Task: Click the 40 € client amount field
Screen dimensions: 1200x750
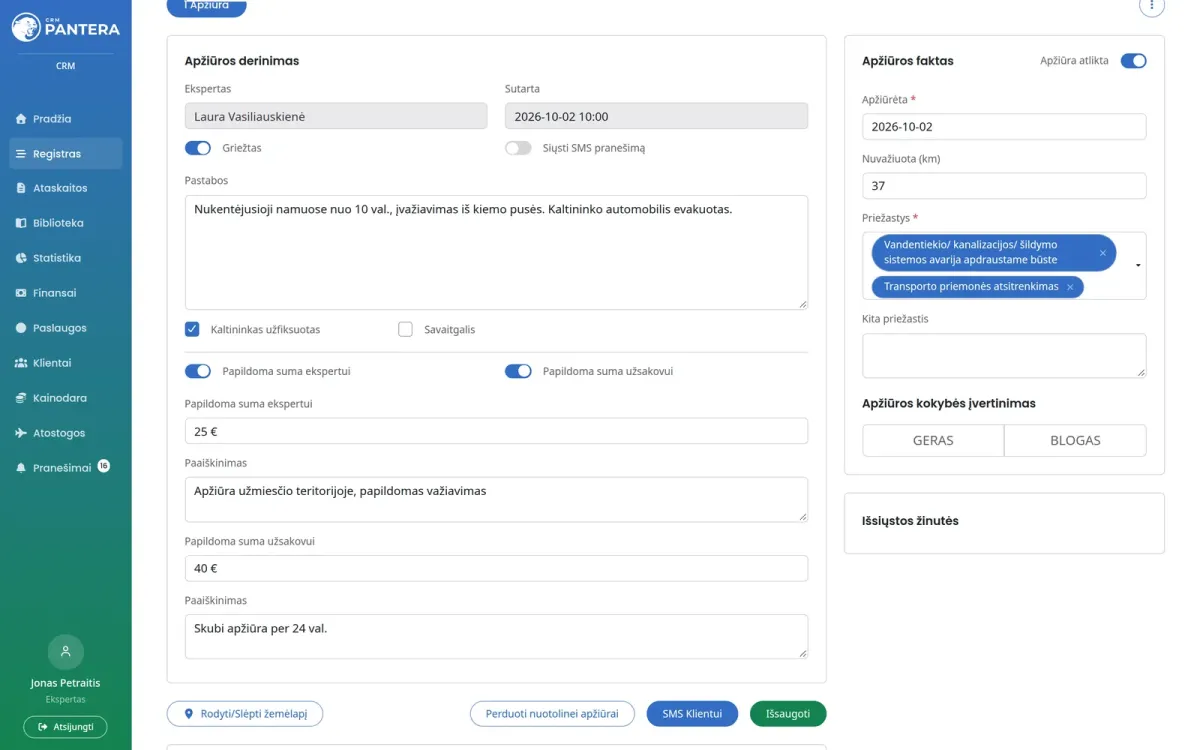Action: click(496, 568)
